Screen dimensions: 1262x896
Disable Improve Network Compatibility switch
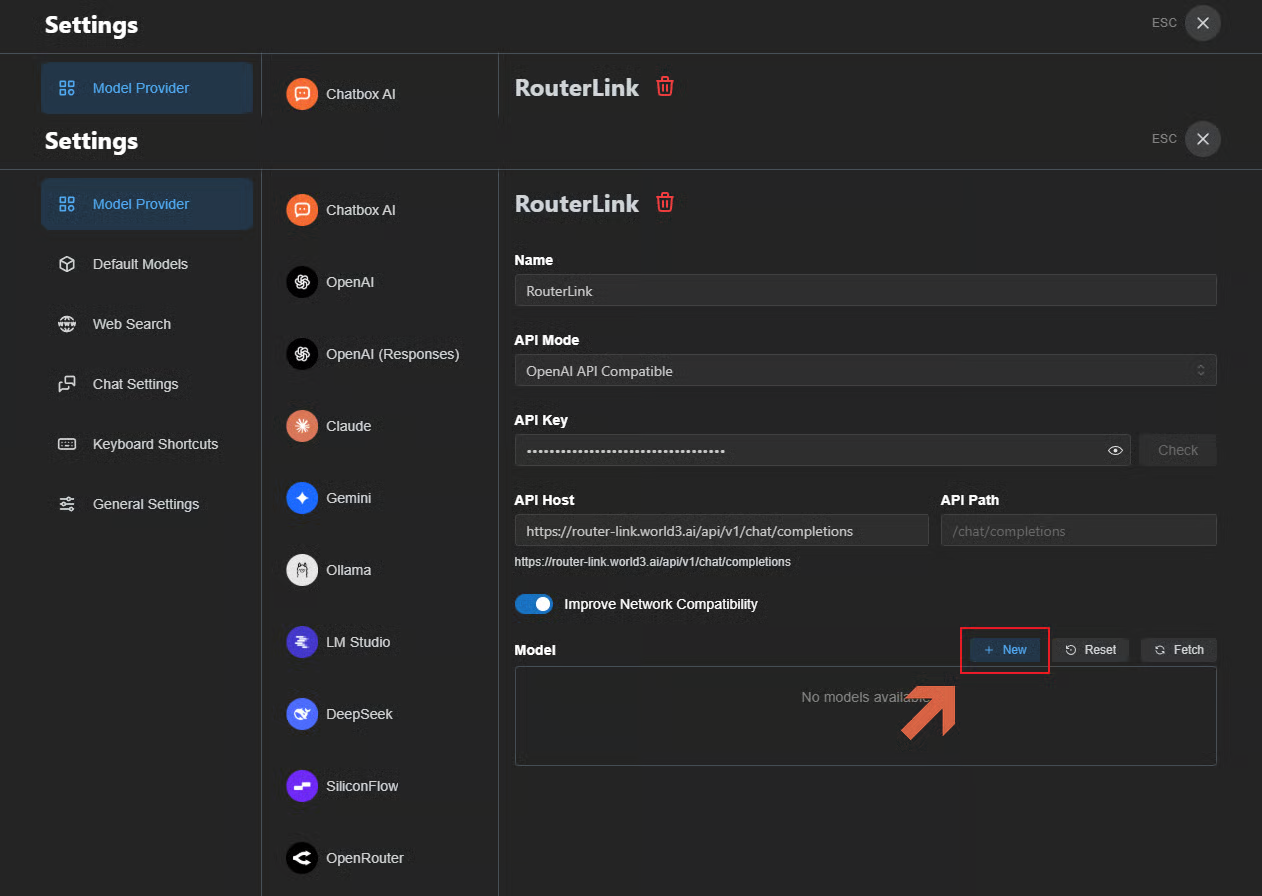coord(534,604)
